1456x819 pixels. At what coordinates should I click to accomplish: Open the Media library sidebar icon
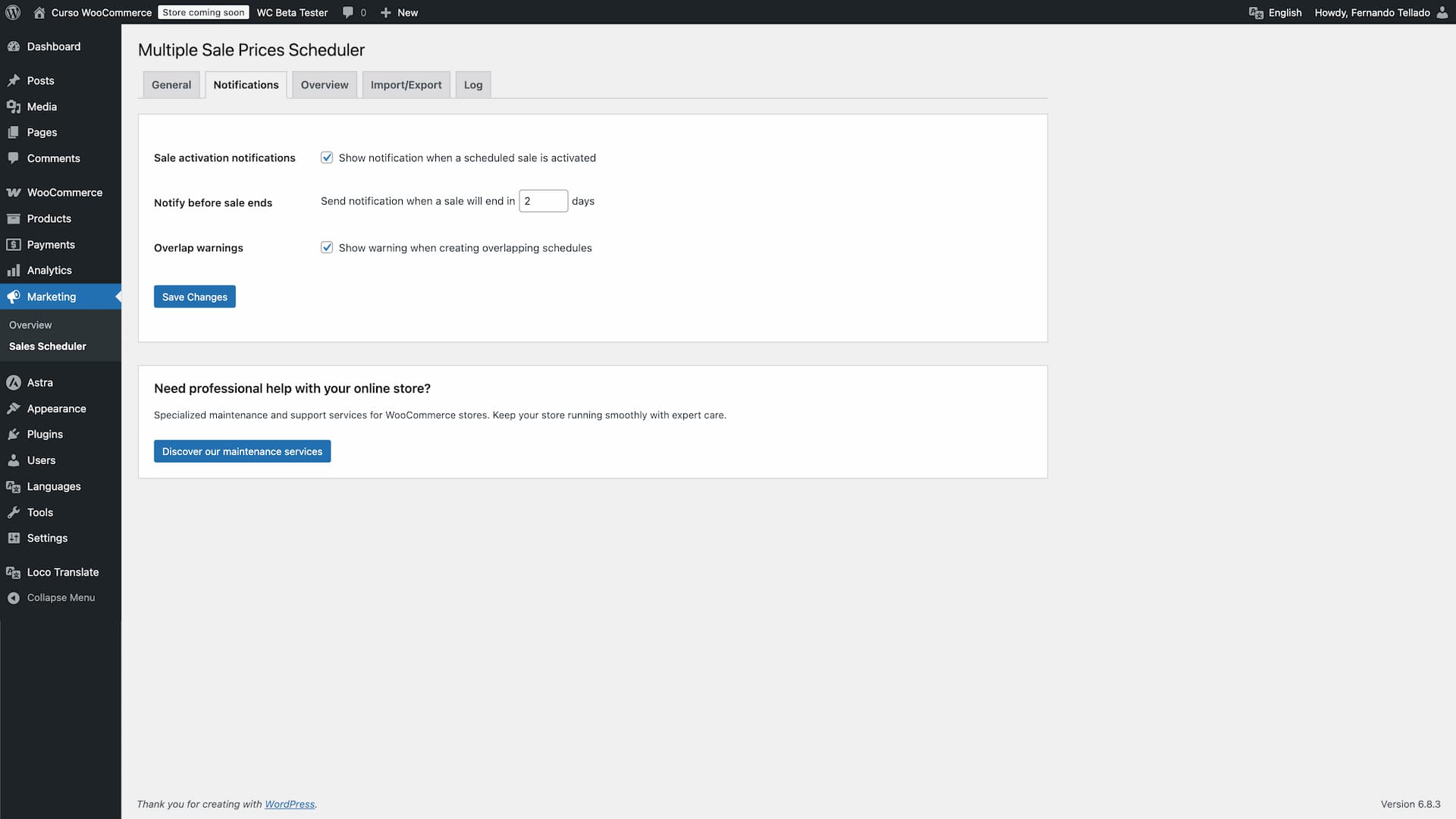coord(14,106)
